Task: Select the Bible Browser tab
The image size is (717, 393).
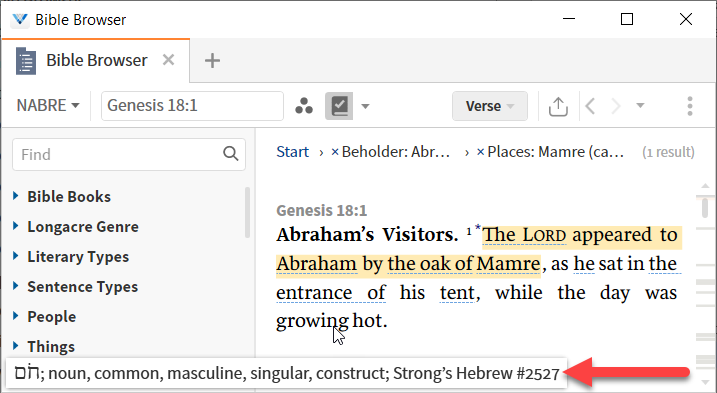Action: [96, 60]
